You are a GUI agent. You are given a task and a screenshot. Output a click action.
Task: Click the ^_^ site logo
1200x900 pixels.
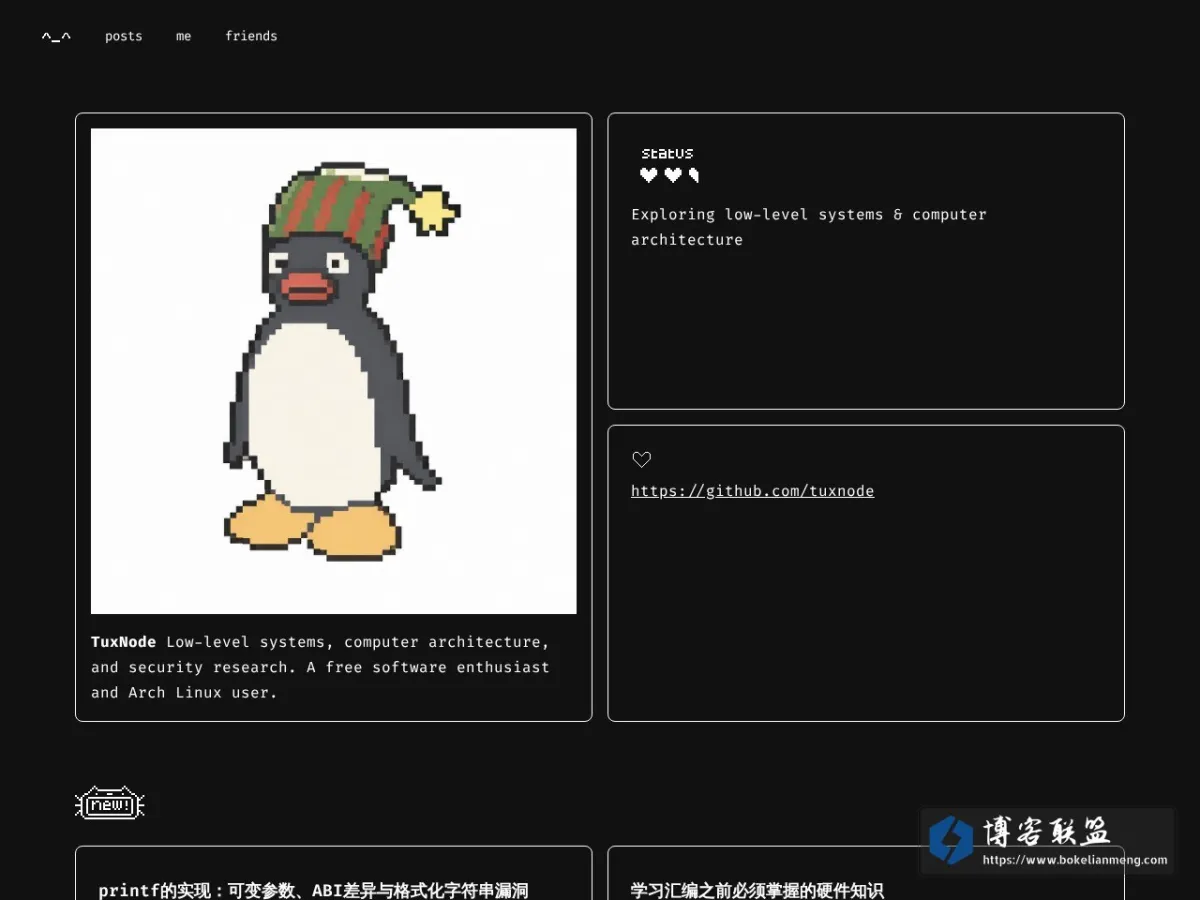point(56,36)
